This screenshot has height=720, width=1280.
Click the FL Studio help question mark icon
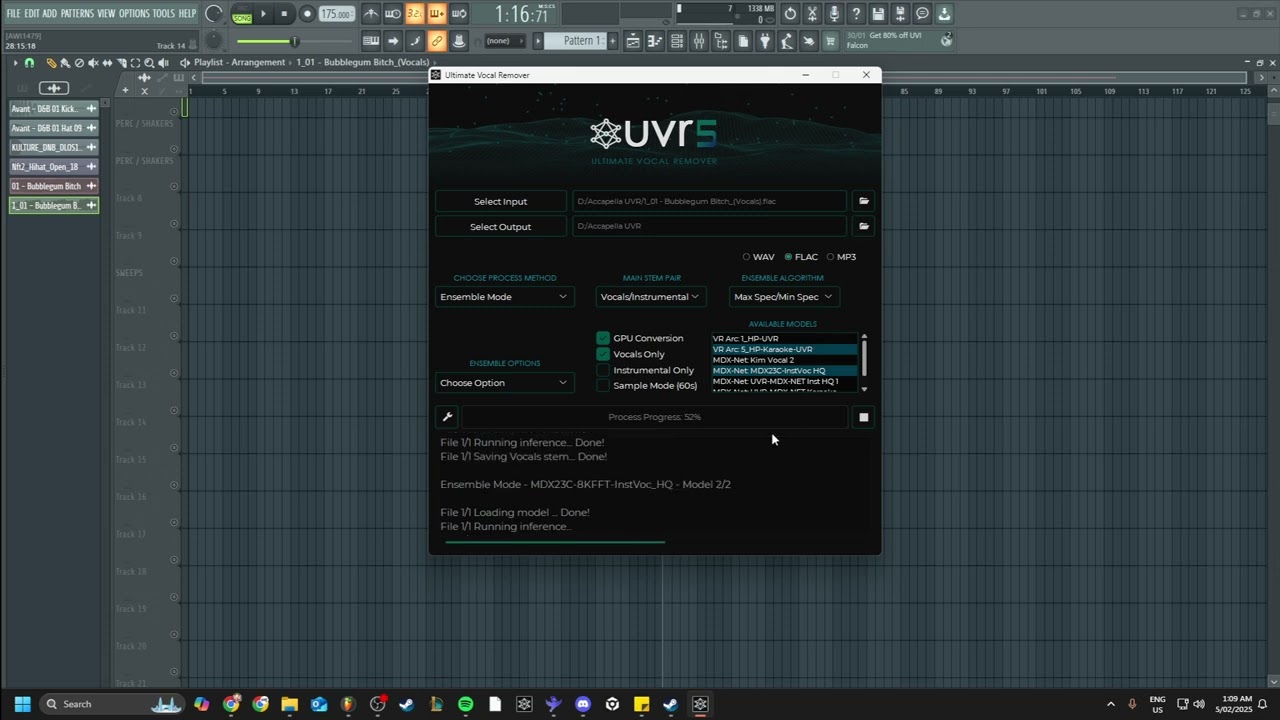click(x=856, y=14)
